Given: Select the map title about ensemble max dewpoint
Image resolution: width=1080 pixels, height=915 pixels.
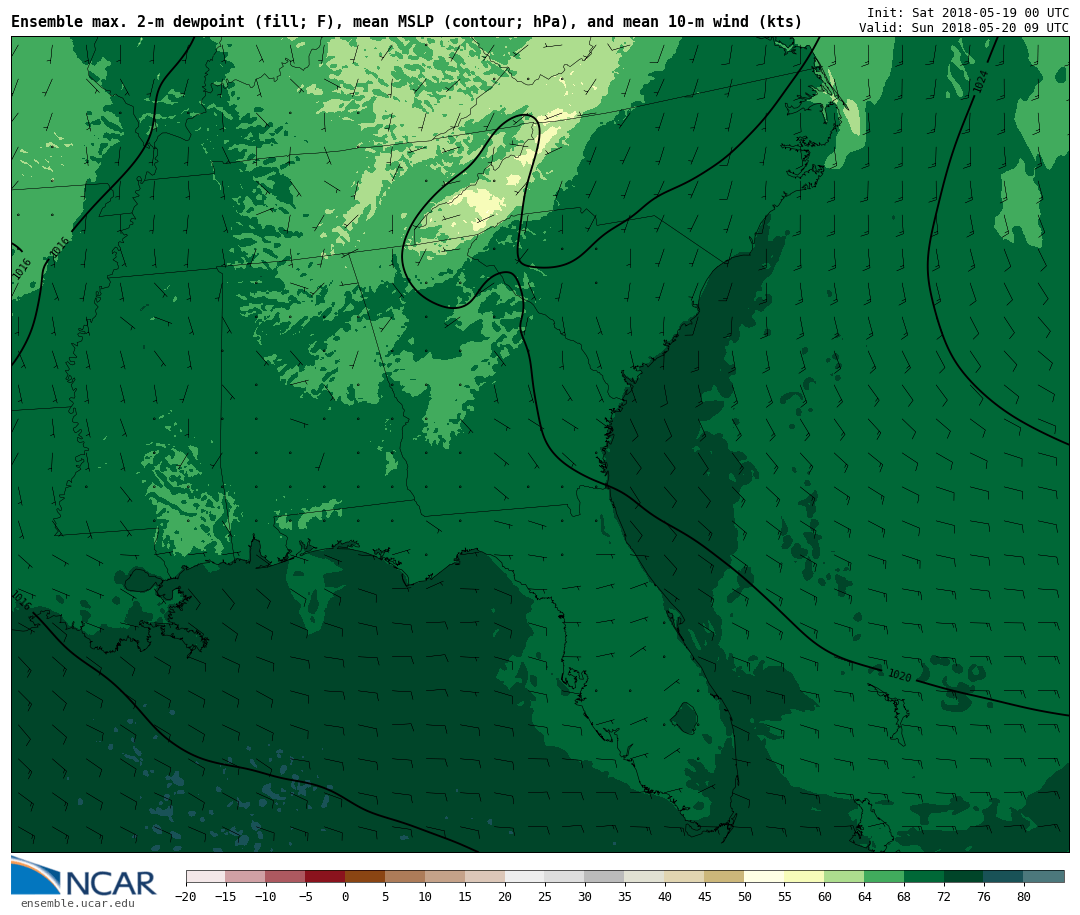Looking at the screenshot, I should [x=406, y=21].
